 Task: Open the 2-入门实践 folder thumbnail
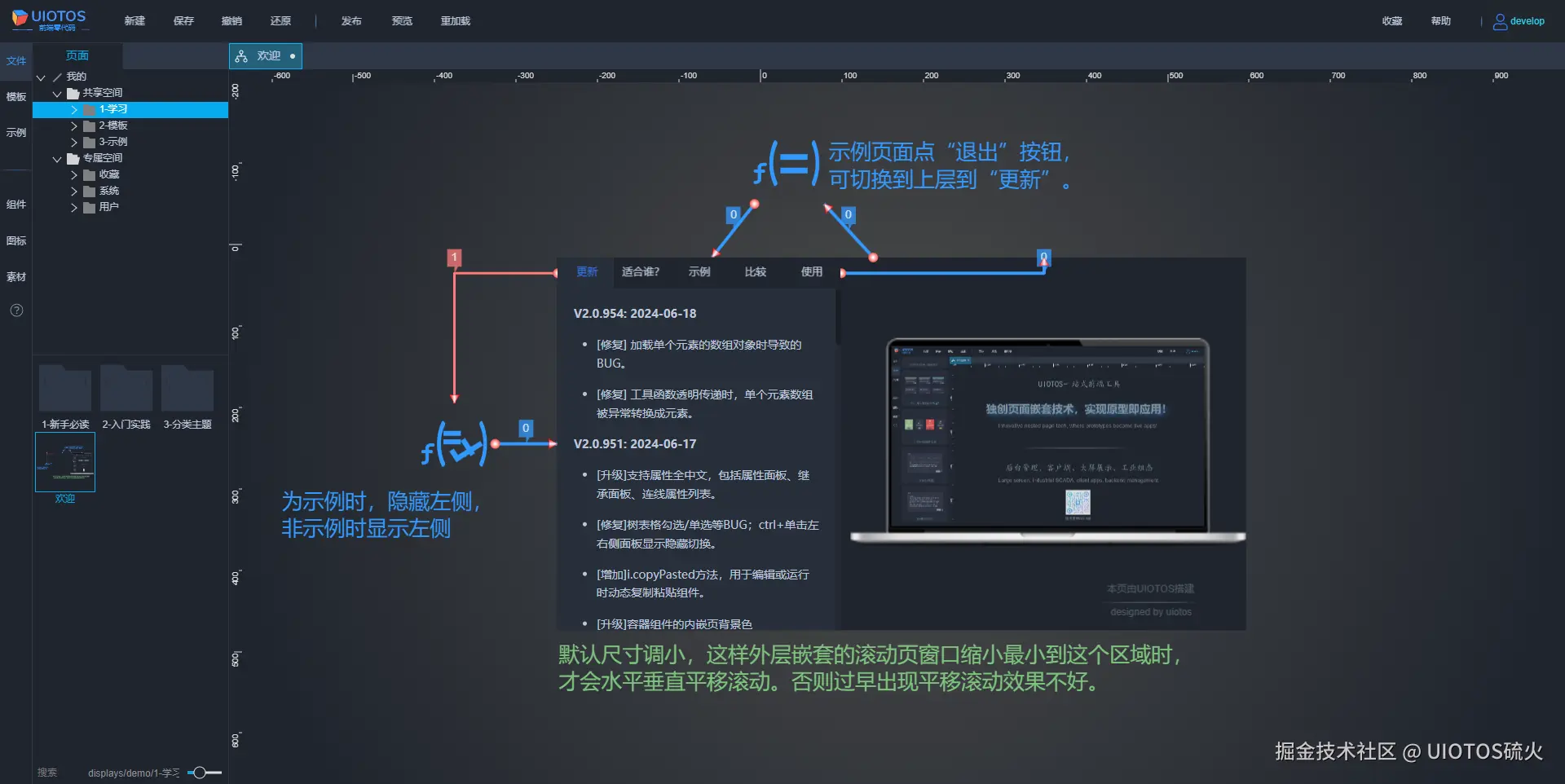pyautogui.click(x=126, y=388)
